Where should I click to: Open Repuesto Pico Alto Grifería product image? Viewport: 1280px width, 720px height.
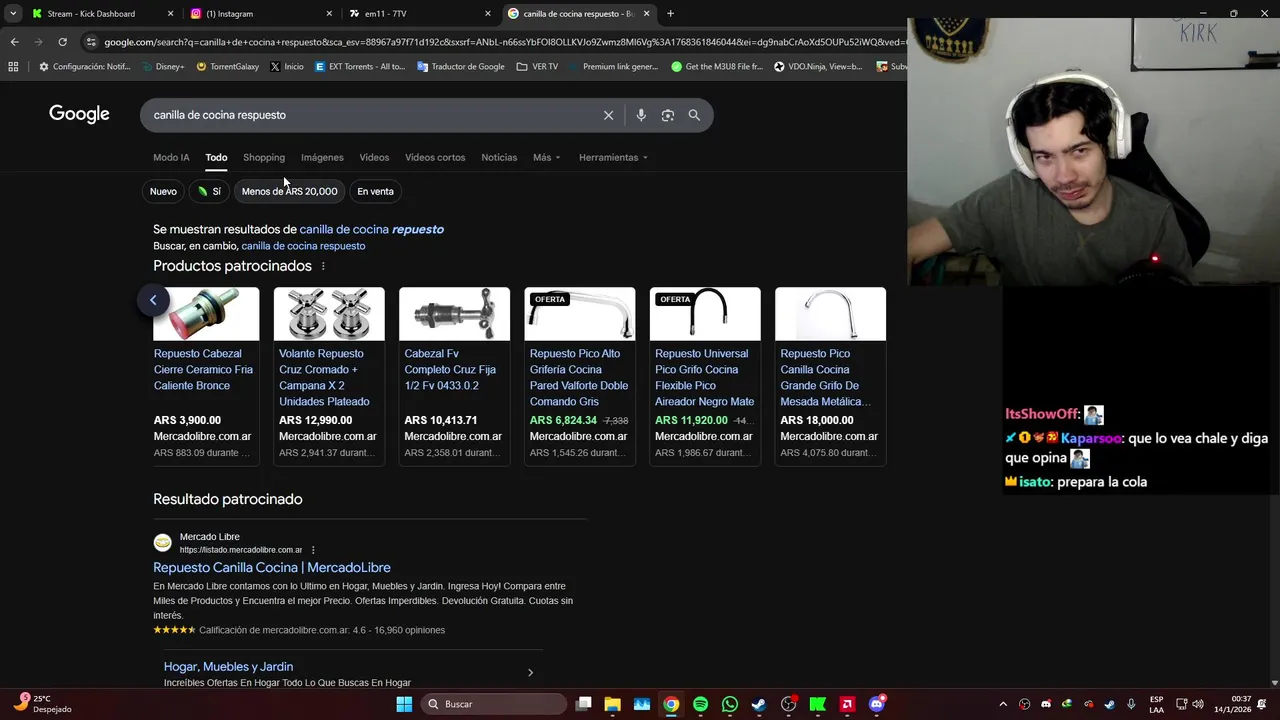tap(580, 314)
